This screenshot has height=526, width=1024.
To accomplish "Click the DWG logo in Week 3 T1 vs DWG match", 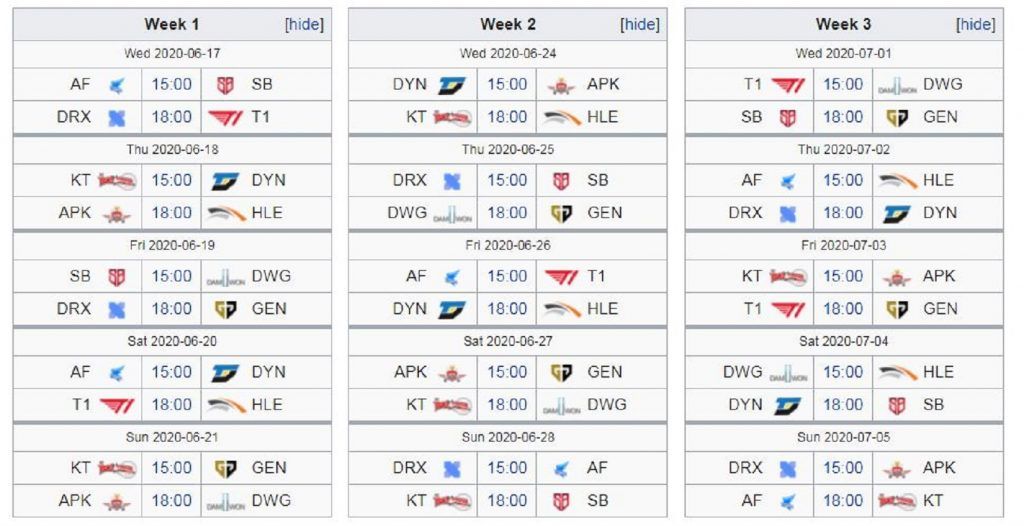I will click(x=897, y=85).
